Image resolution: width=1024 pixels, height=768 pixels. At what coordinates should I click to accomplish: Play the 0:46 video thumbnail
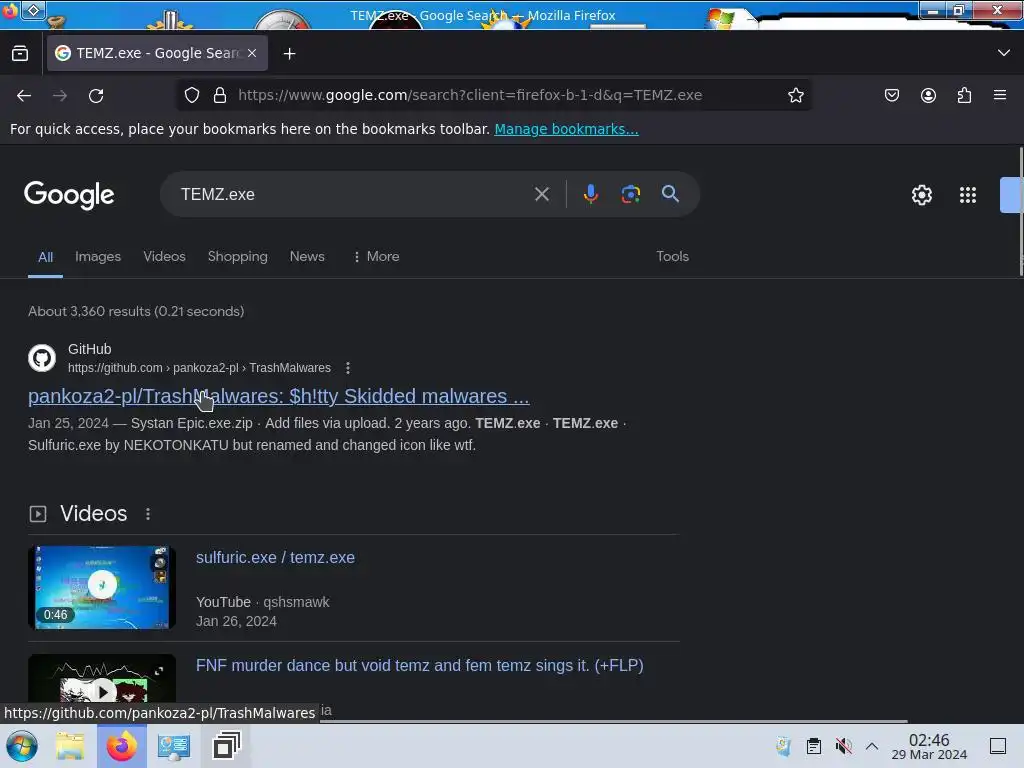102,587
